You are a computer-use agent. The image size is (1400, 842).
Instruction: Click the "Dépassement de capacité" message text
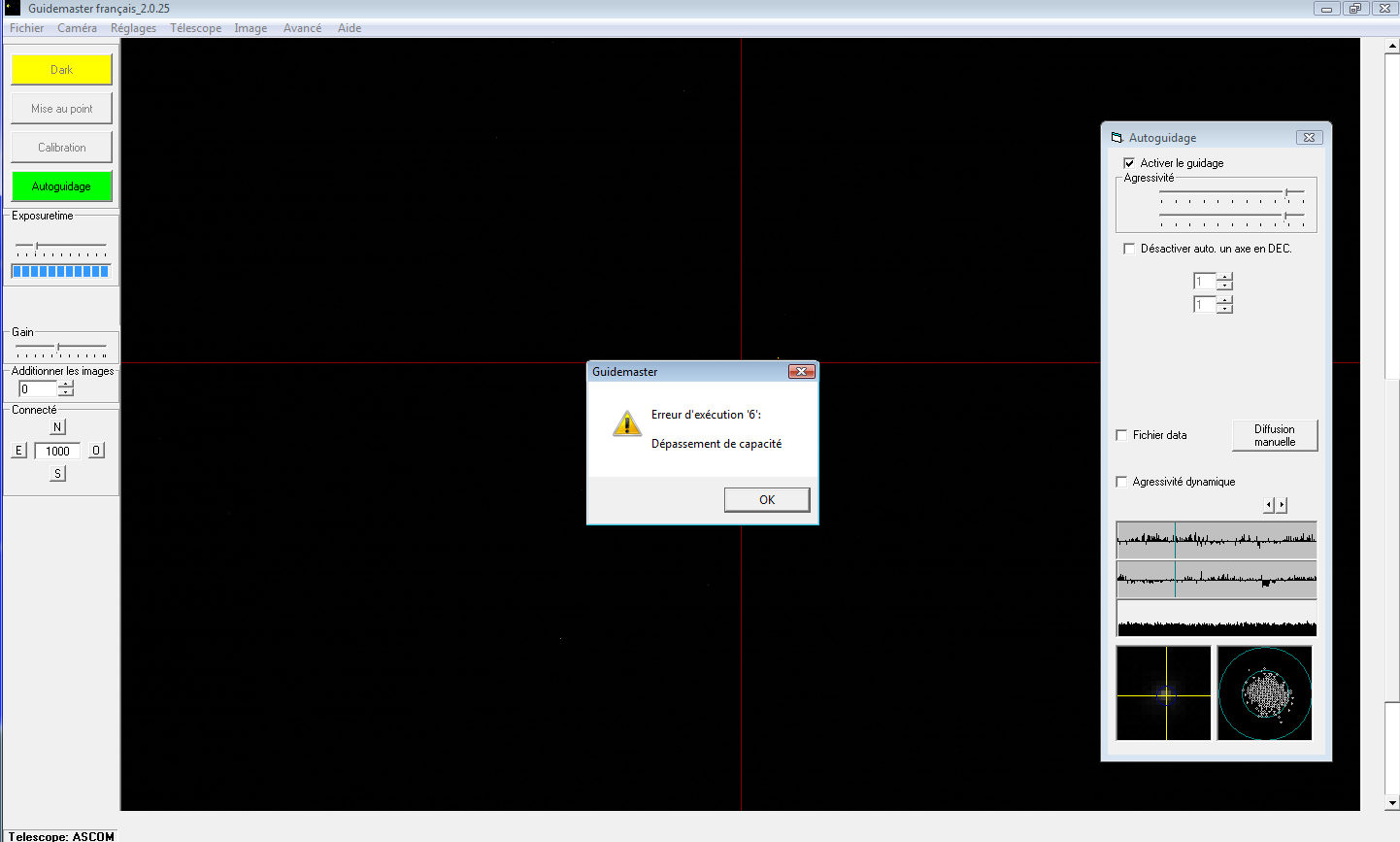(717, 444)
